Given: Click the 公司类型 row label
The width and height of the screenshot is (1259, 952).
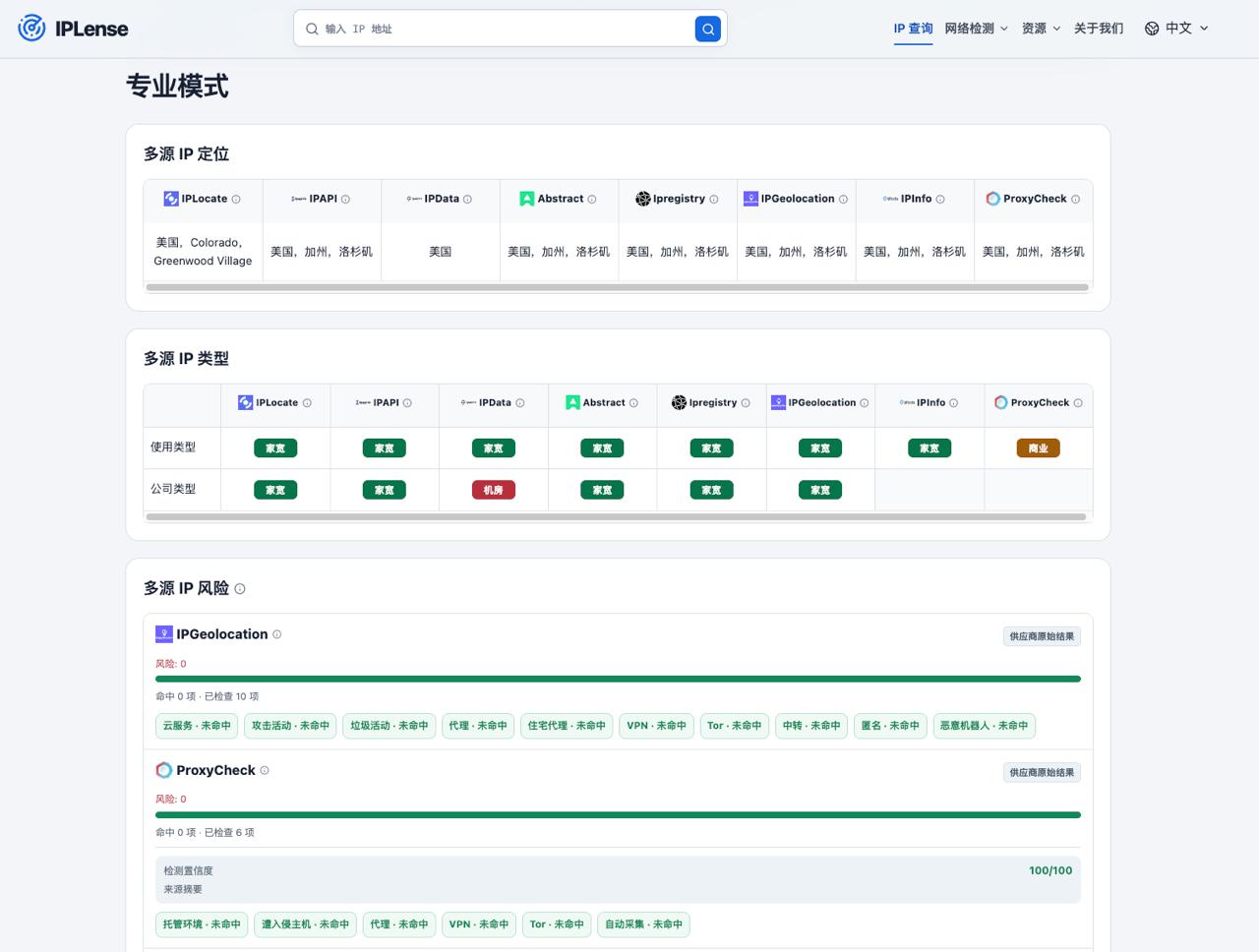Looking at the screenshot, I should [x=173, y=489].
